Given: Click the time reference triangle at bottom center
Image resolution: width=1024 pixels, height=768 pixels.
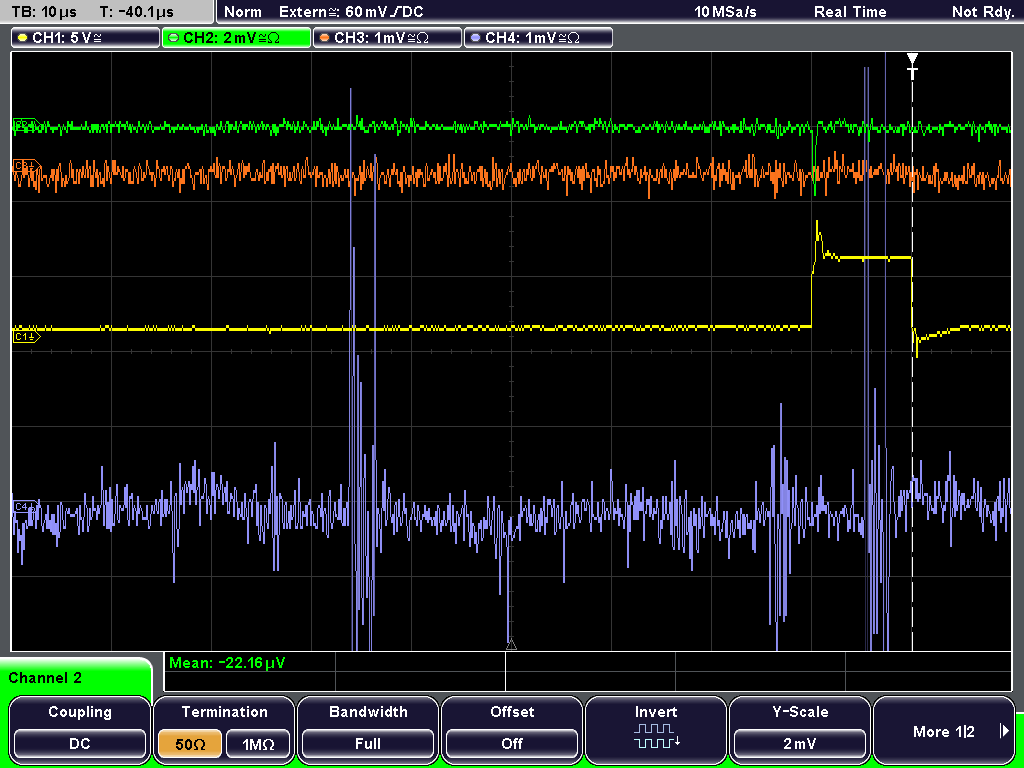Looking at the screenshot, I should coord(511,645).
